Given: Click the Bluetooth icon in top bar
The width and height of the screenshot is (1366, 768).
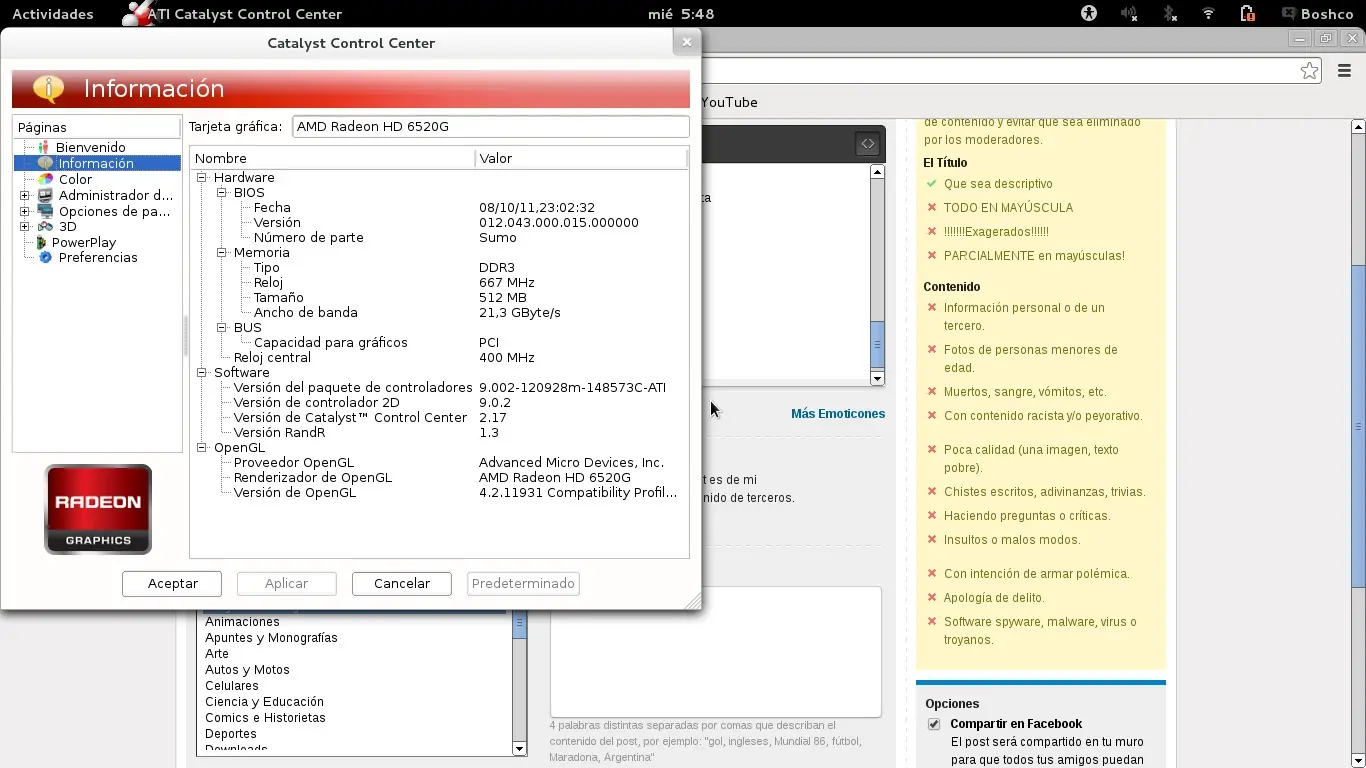Looking at the screenshot, I should (1169, 14).
